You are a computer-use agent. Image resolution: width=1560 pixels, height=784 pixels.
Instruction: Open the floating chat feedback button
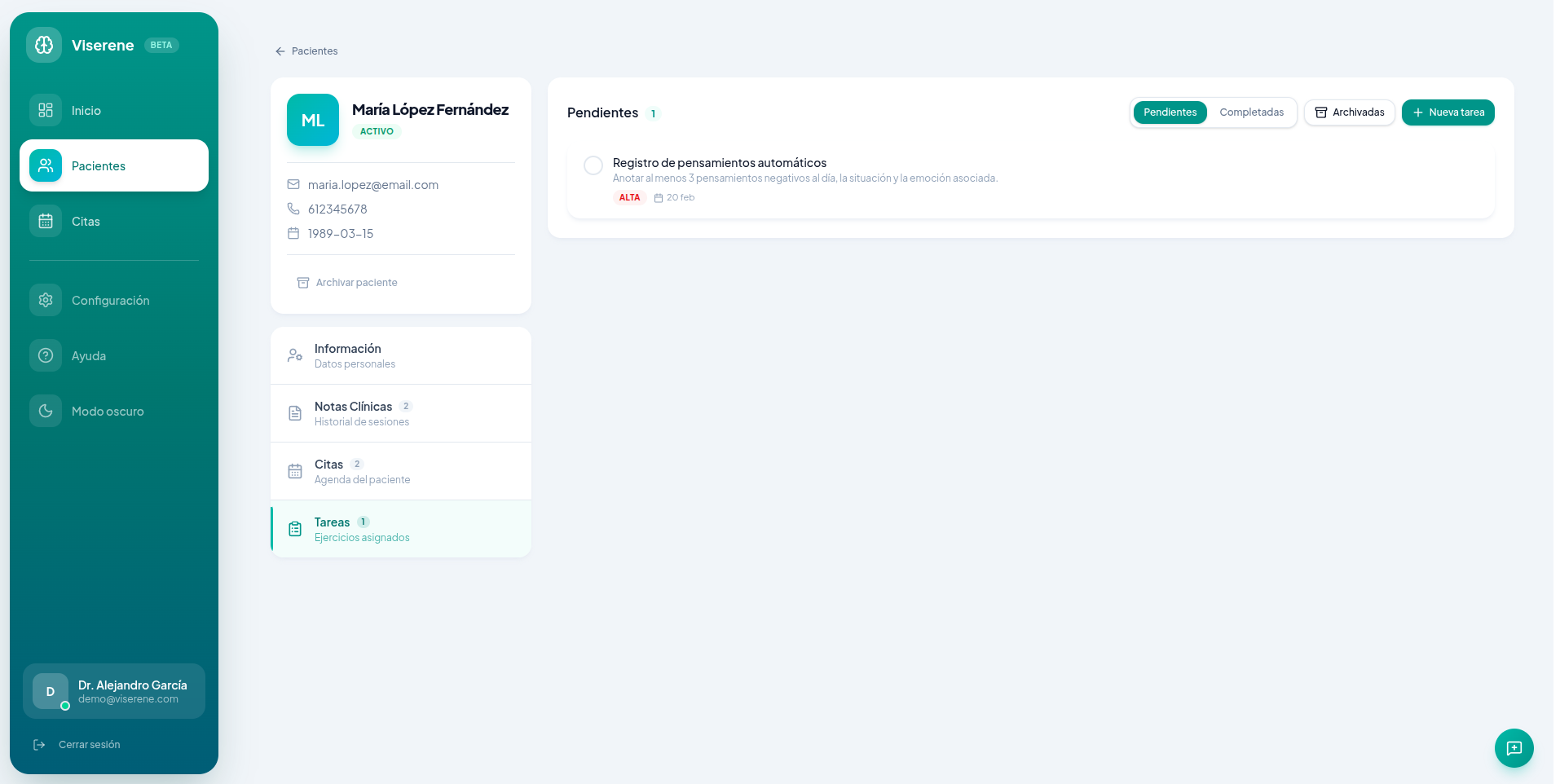pyautogui.click(x=1514, y=748)
